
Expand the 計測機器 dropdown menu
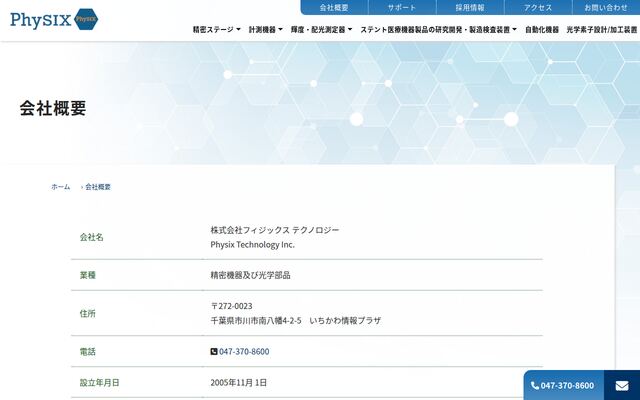click(265, 29)
